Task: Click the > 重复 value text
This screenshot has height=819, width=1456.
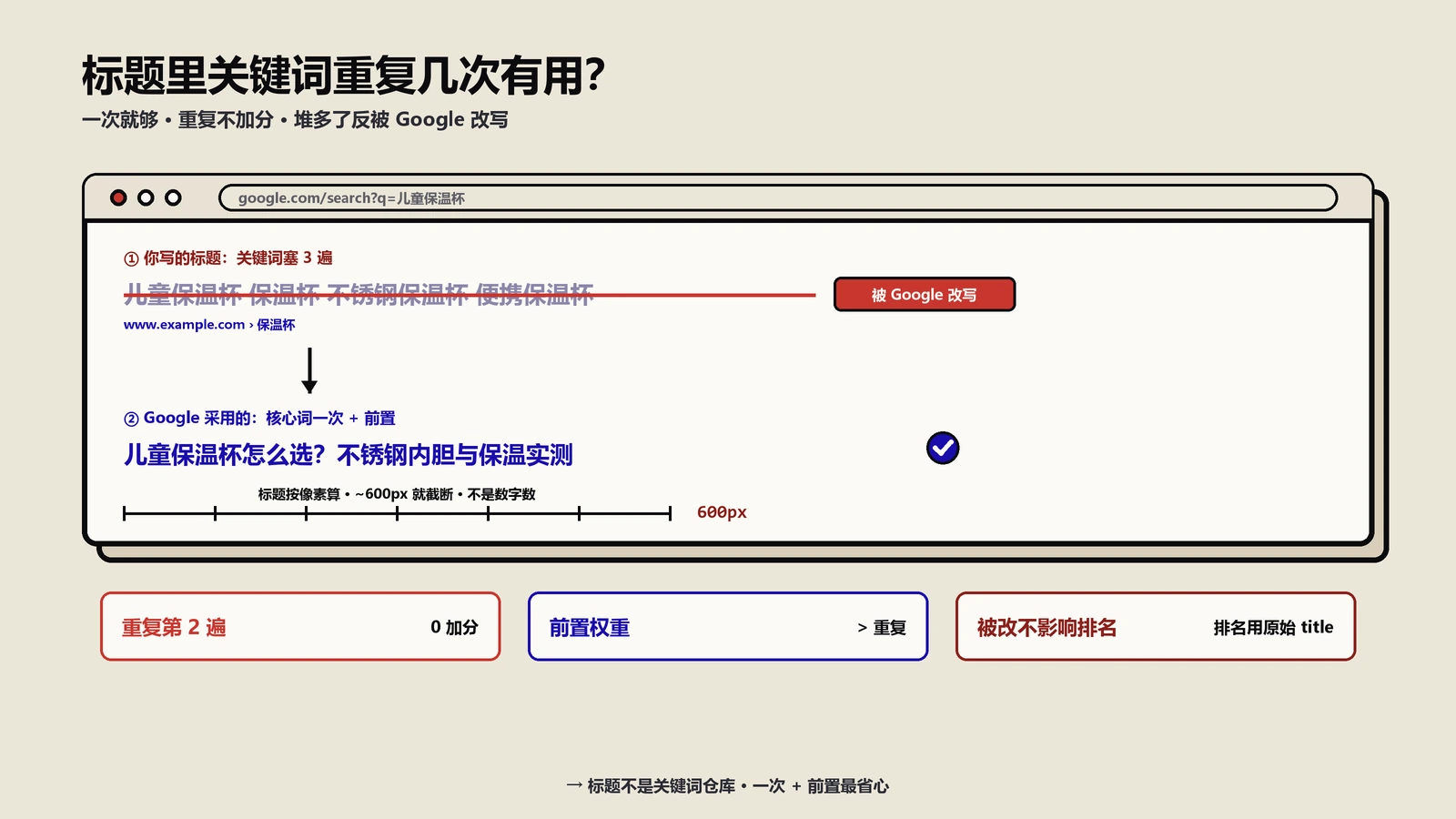Action: tap(882, 628)
